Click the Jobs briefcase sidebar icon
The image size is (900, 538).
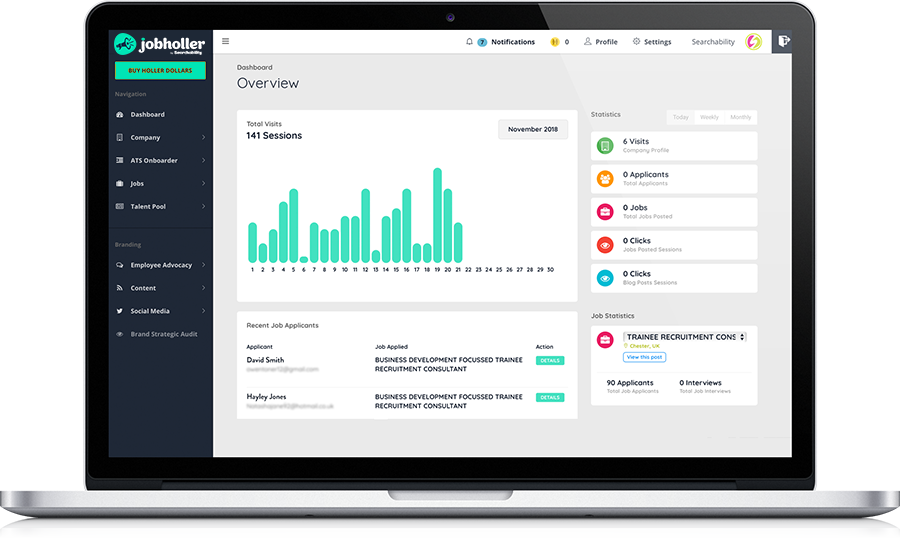[x=119, y=183]
